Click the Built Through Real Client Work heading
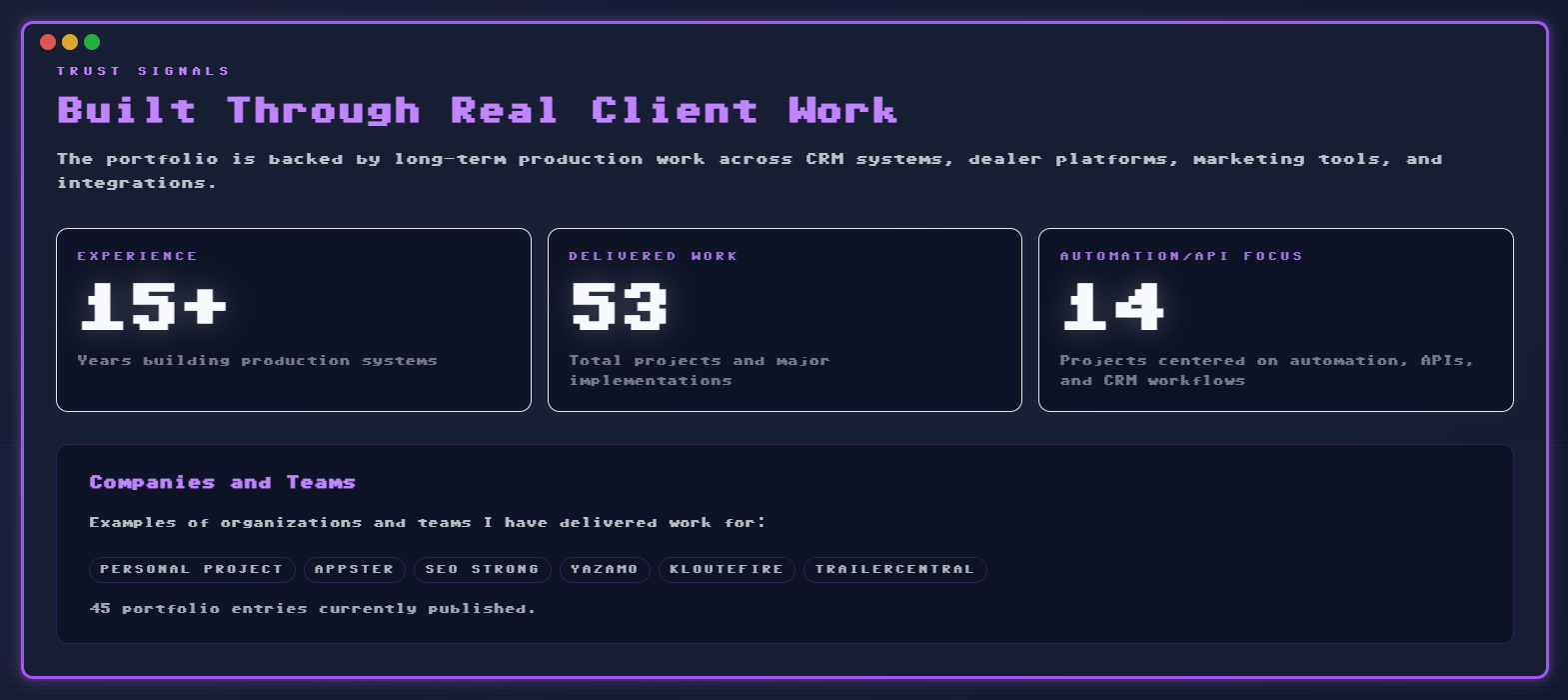This screenshot has width=1568, height=700. coord(477,110)
